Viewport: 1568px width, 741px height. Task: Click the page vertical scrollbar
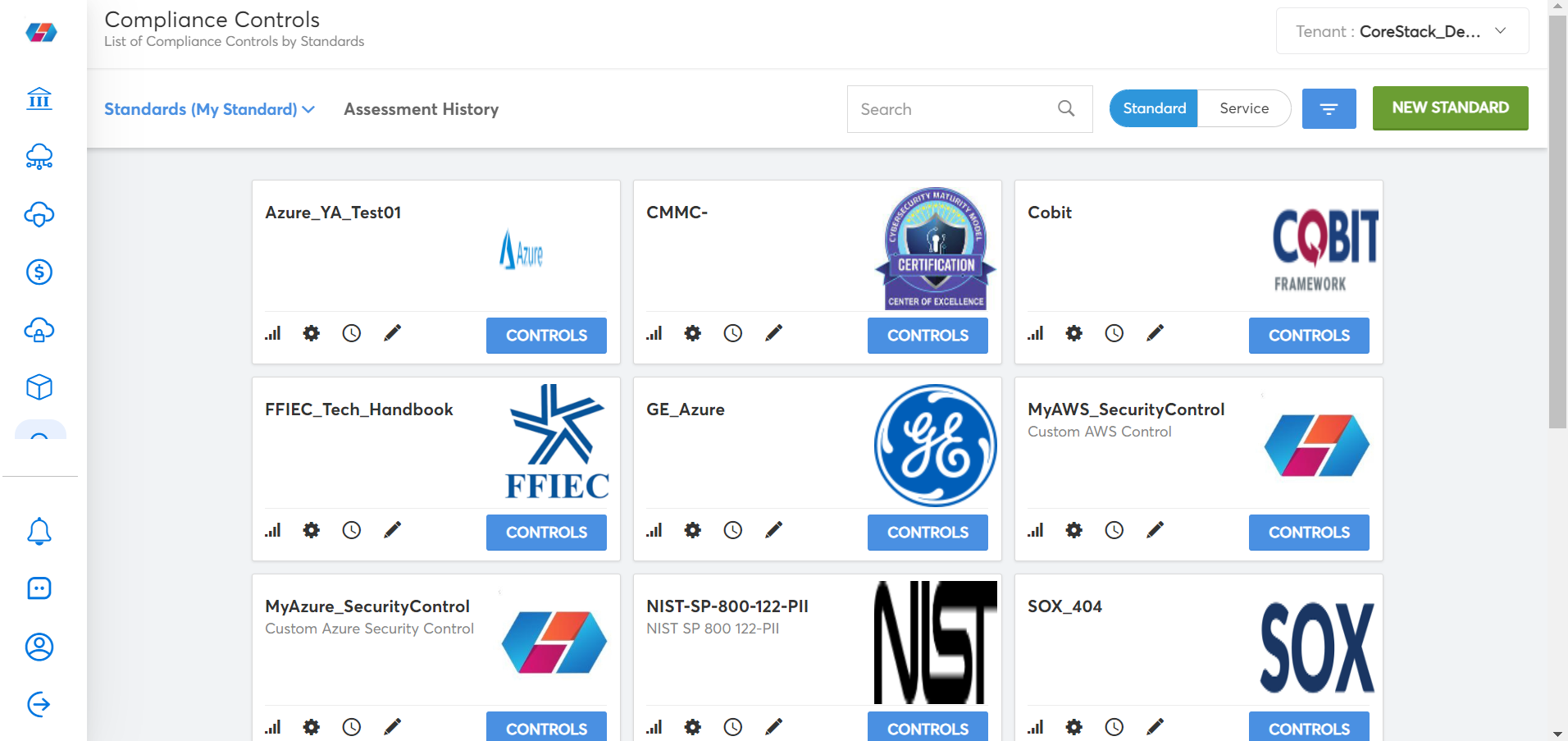1557,222
